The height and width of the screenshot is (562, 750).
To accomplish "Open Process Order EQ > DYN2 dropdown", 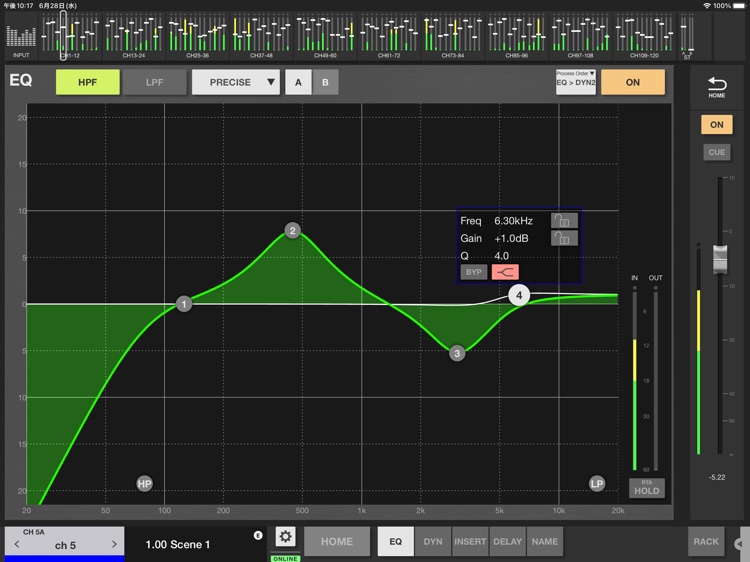I will point(575,82).
